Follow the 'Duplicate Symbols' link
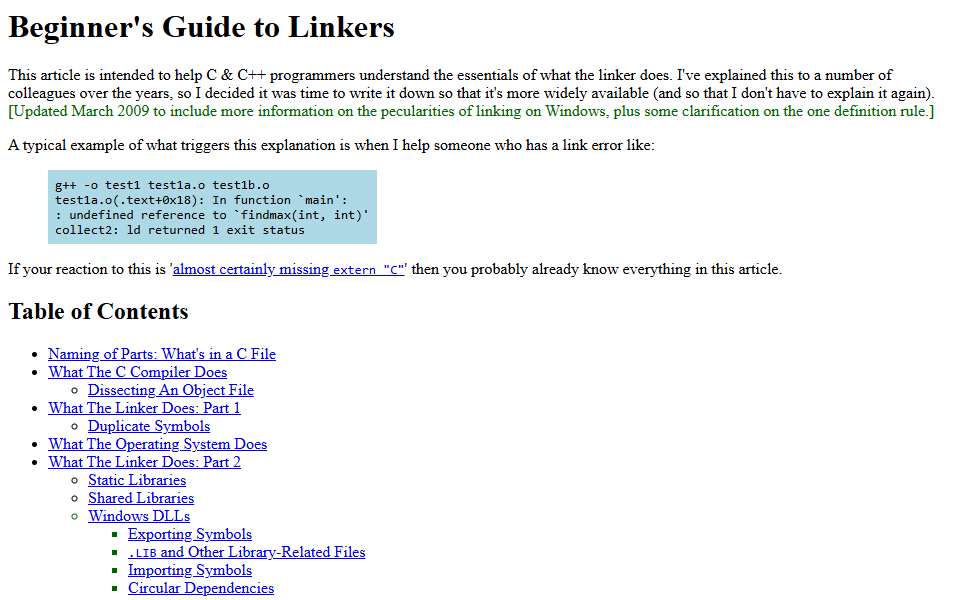This screenshot has width=960, height=600. [149, 426]
